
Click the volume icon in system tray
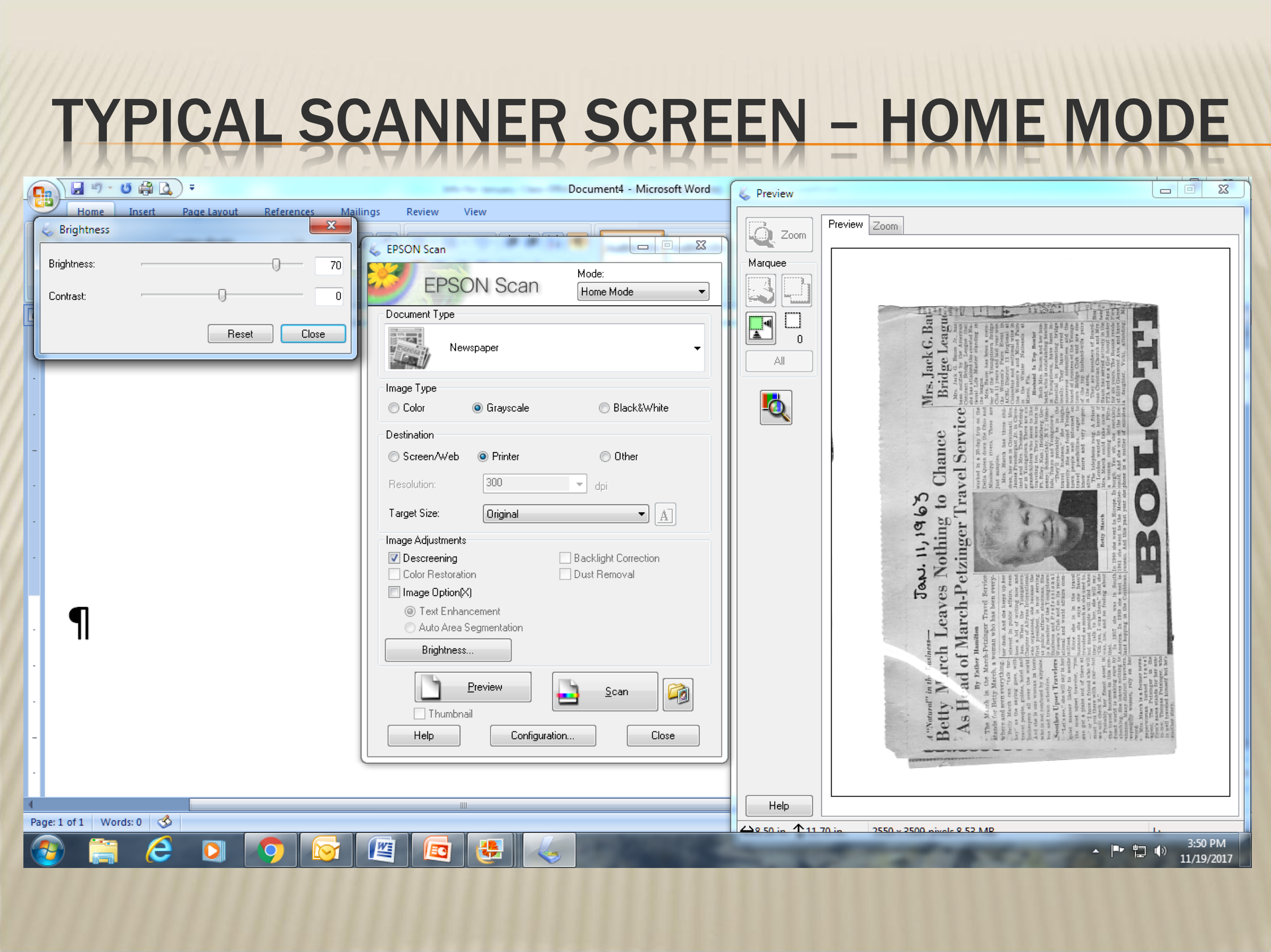1160,851
